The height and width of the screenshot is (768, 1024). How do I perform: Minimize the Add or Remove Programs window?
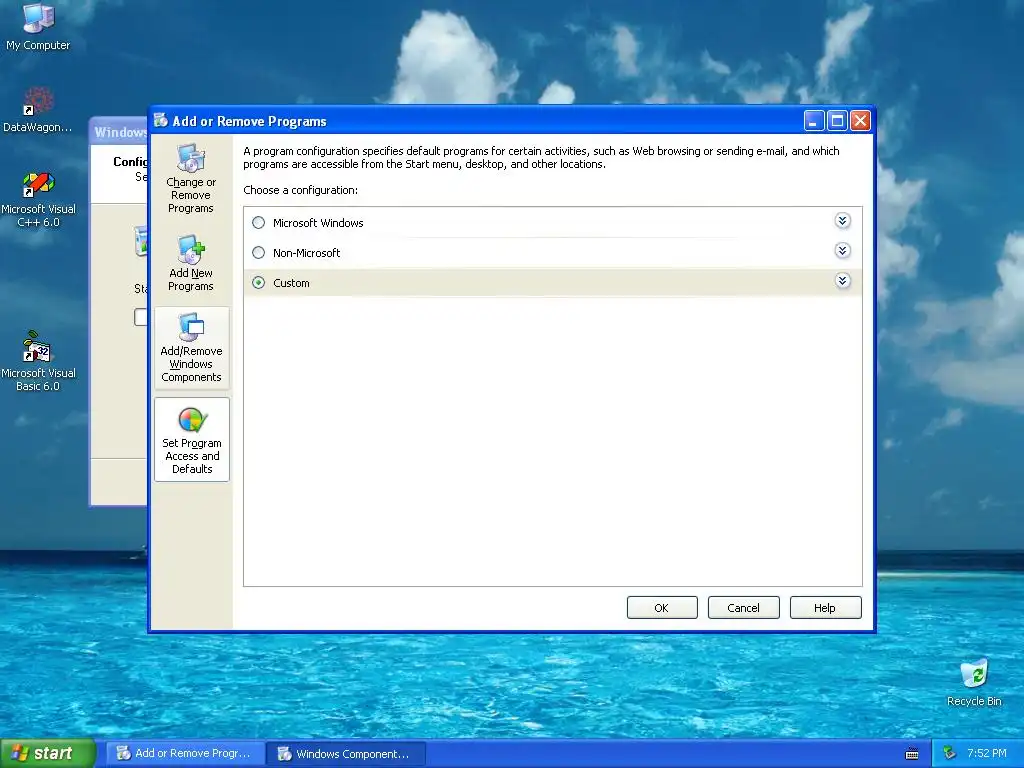tap(813, 121)
